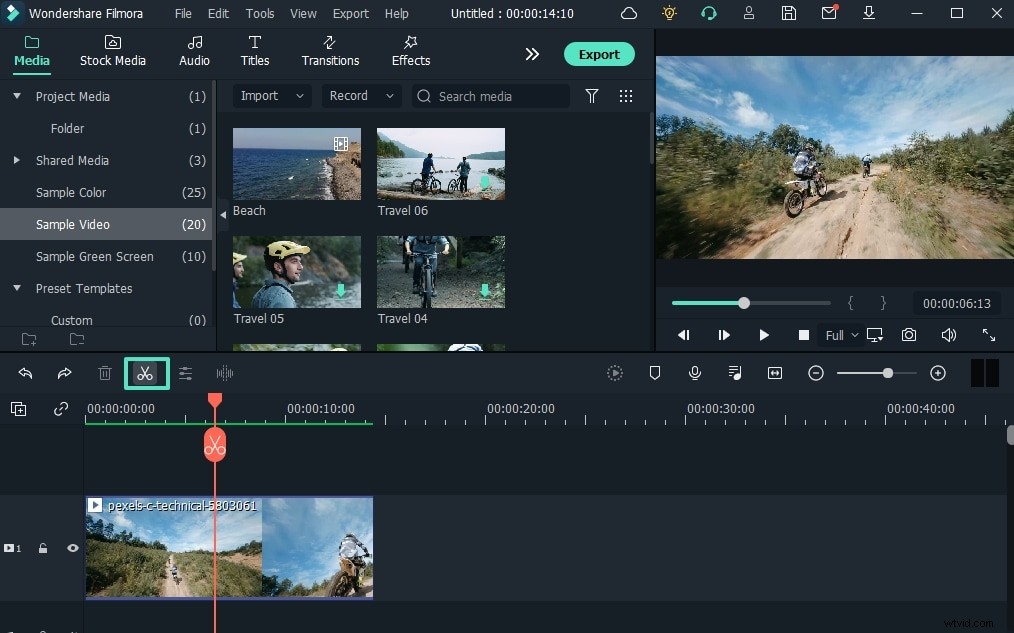Viewport: 1014px width, 633px height.
Task: Record a voiceover with the microphone icon
Action: [695, 373]
